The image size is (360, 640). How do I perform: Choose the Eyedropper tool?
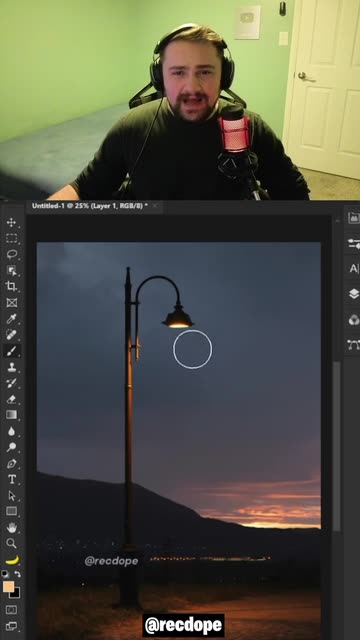pos(11,318)
